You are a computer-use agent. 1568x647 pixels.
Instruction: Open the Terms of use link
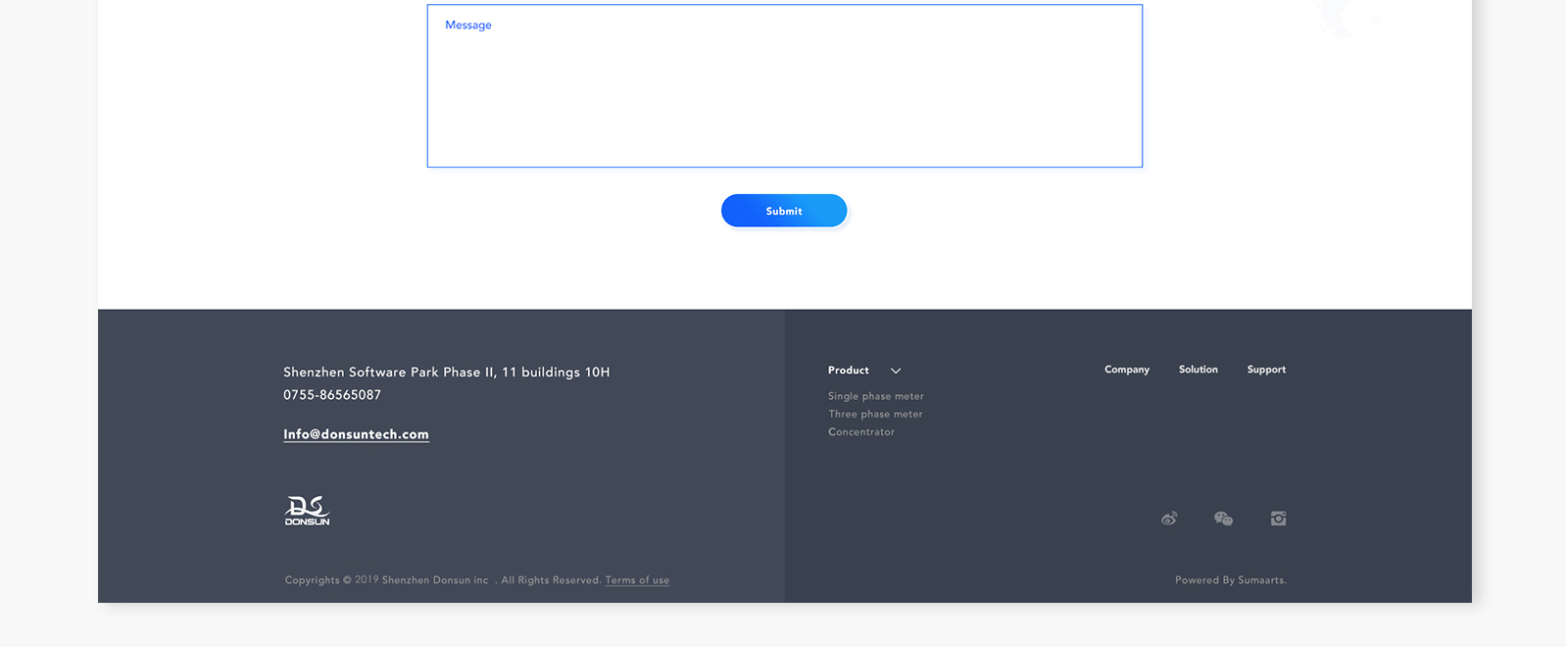[637, 580]
